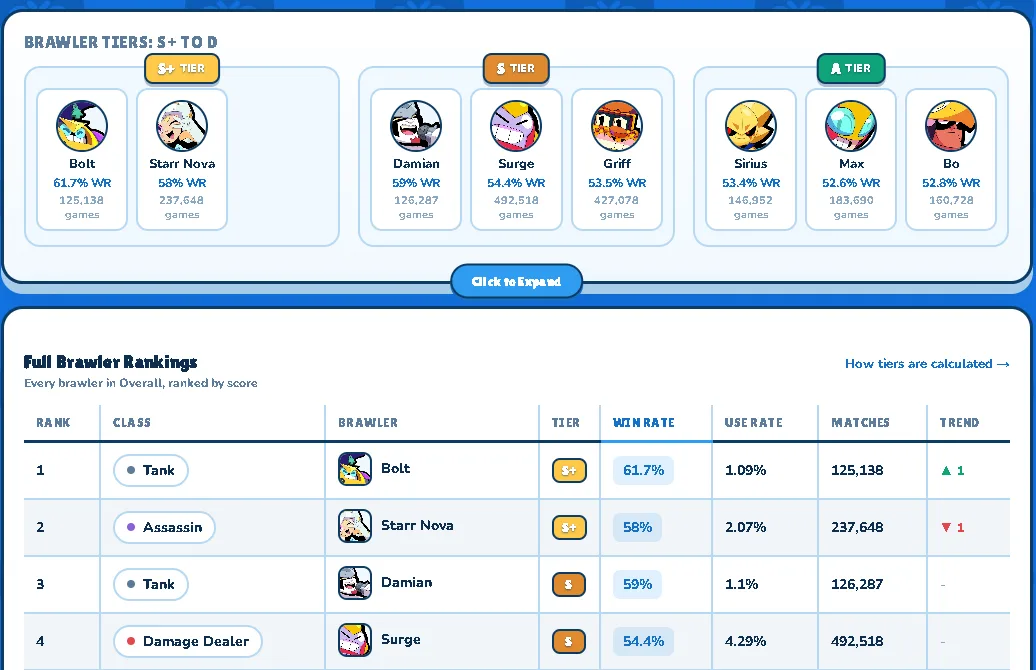Image resolution: width=1036 pixels, height=670 pixels.
Task: Click the 53.4% WR text on Sirius's card
Action: point(751,183)
